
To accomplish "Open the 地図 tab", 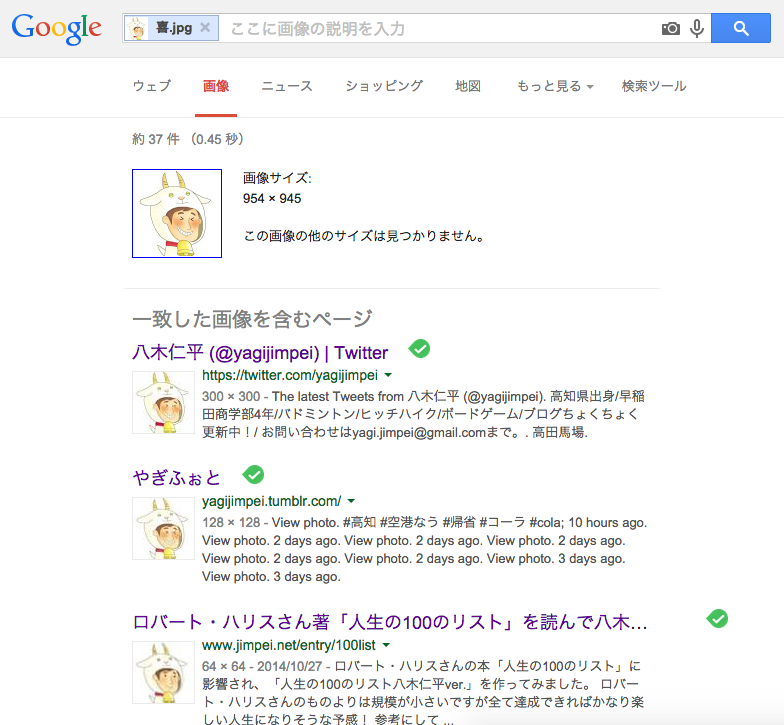I will [468, 86].
